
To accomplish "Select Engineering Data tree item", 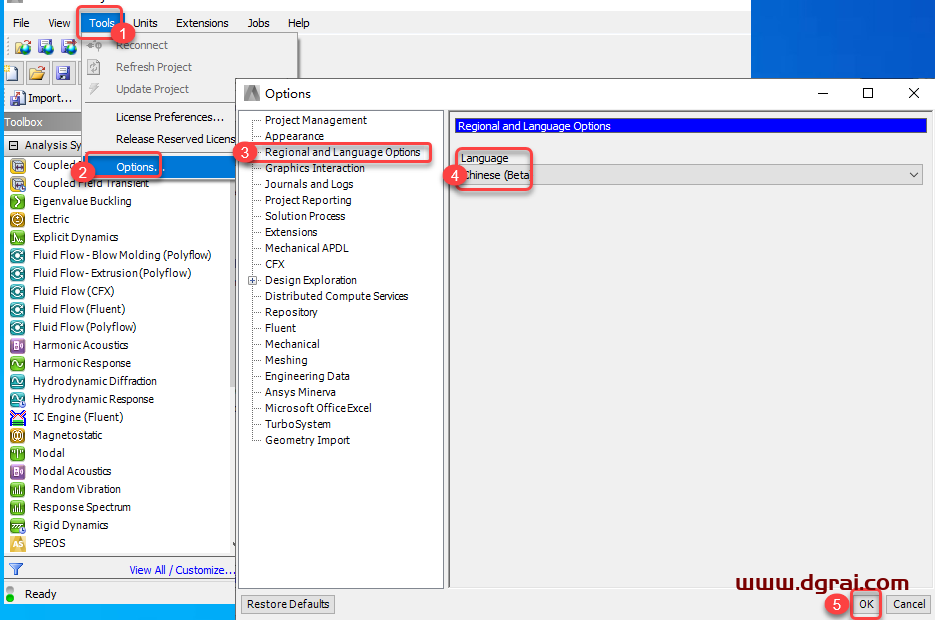I will (x=307, y=376).
